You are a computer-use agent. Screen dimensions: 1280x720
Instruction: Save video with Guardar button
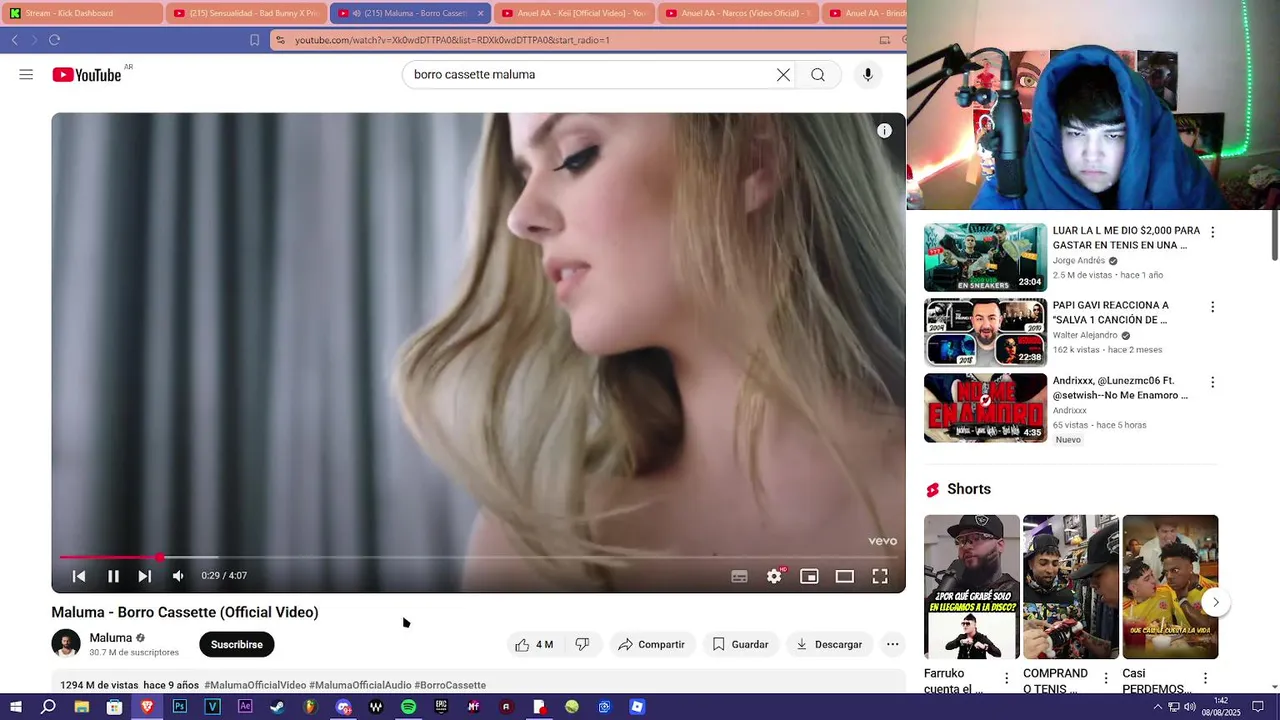tap(740, 645)
